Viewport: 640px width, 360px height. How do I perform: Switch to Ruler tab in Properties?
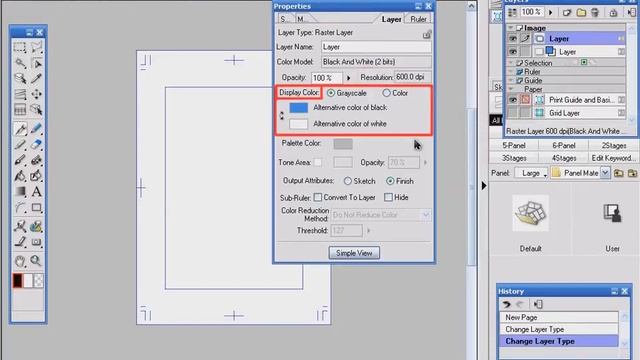click(x=418, y=19)
